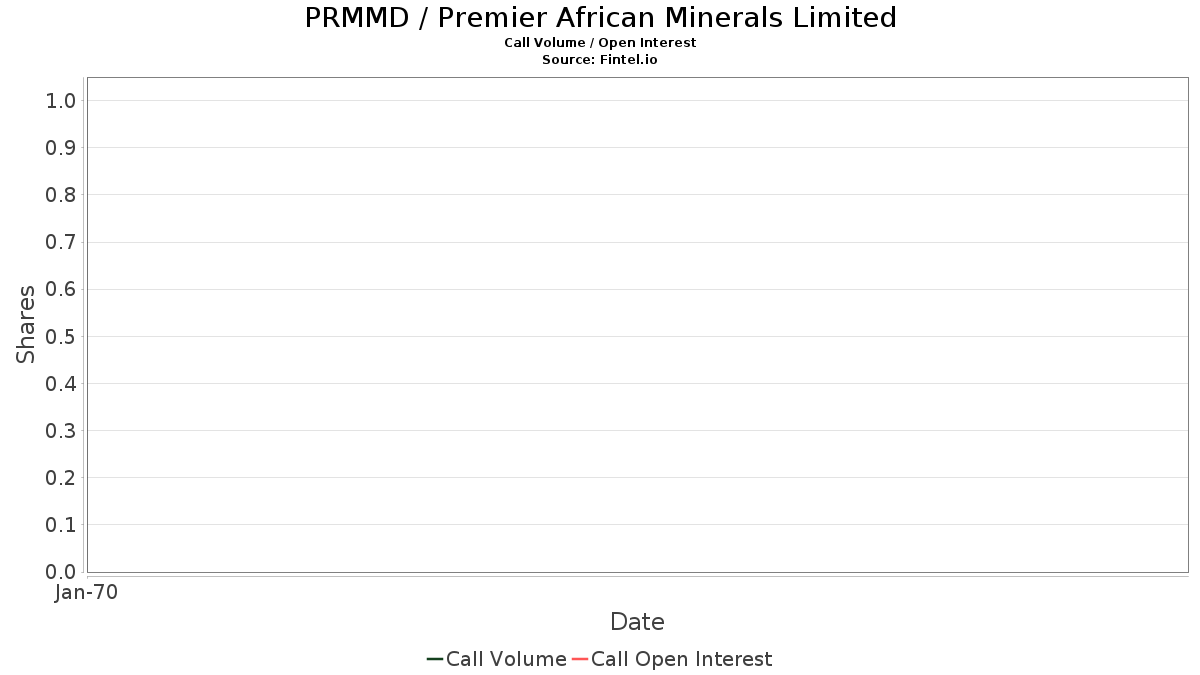This screenshot has height=675, width=1200.
Task: Click the dark green Call Volume legend line
Action: (435, 659)
